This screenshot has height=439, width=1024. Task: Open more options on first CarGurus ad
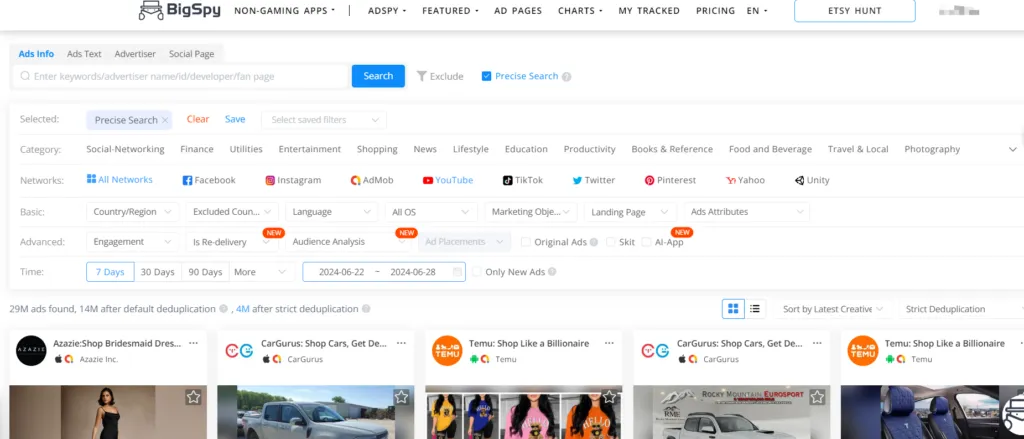tap(401, 344)
